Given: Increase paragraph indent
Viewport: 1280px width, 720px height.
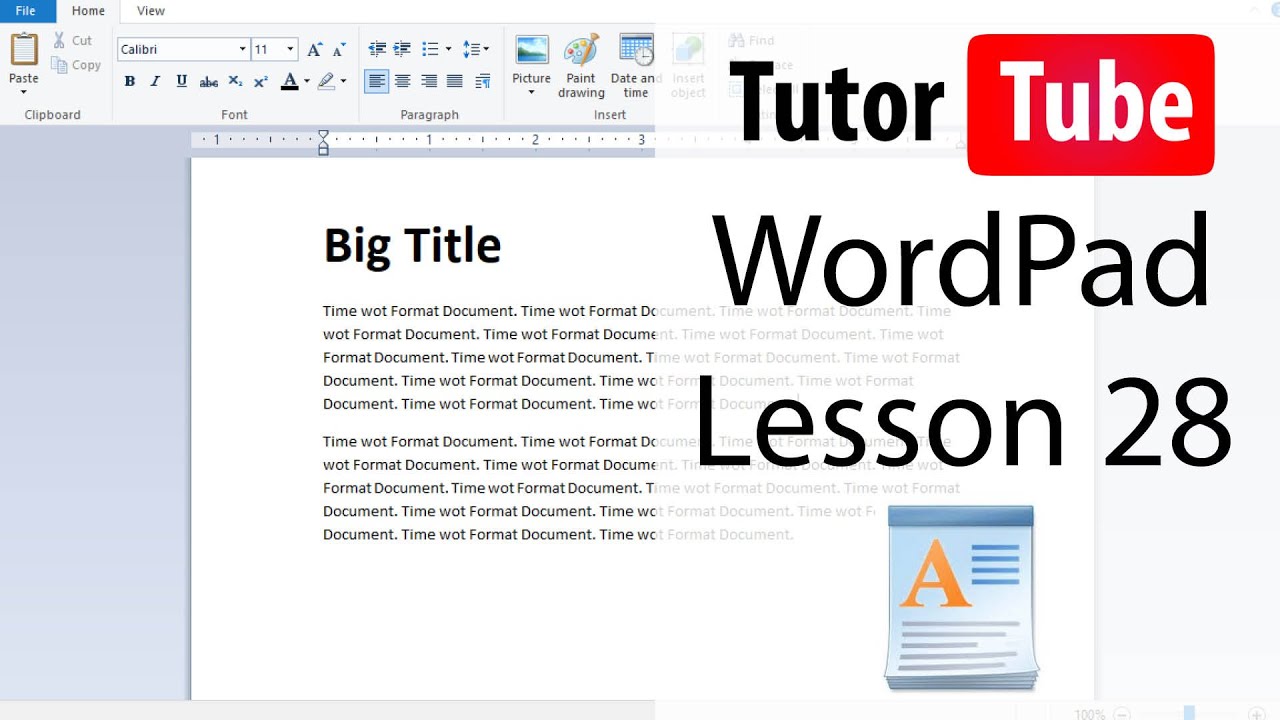Looking at the screenshot, I should pos(402,49).
